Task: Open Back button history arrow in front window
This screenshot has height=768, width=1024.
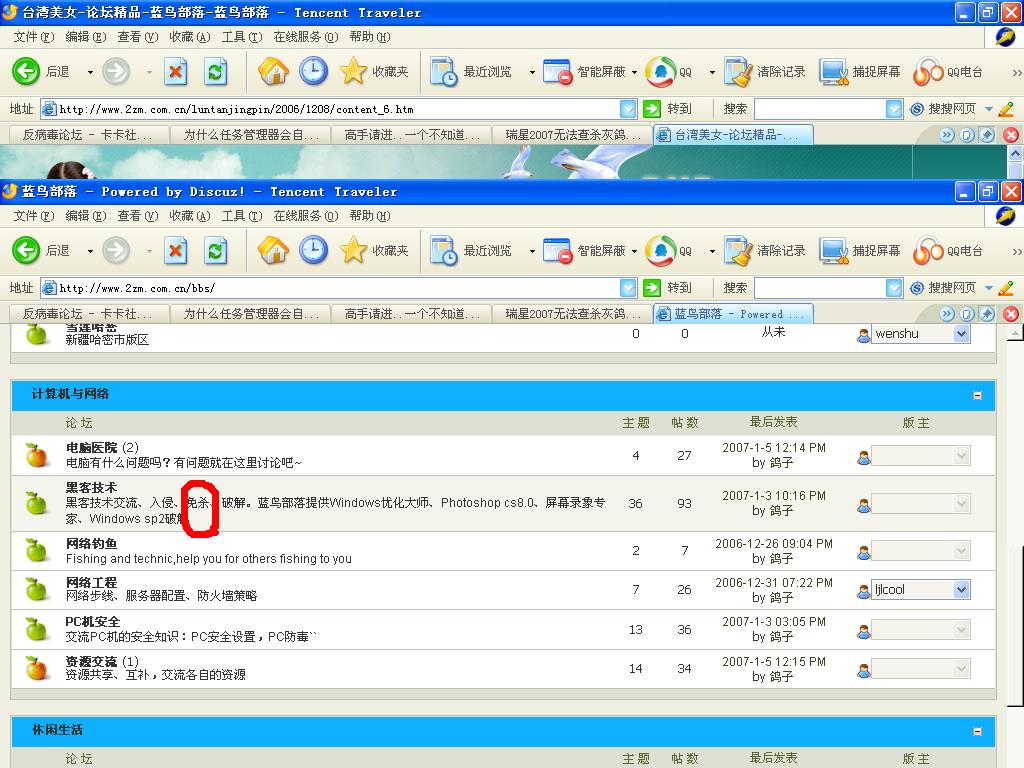Action: (90, 251)
